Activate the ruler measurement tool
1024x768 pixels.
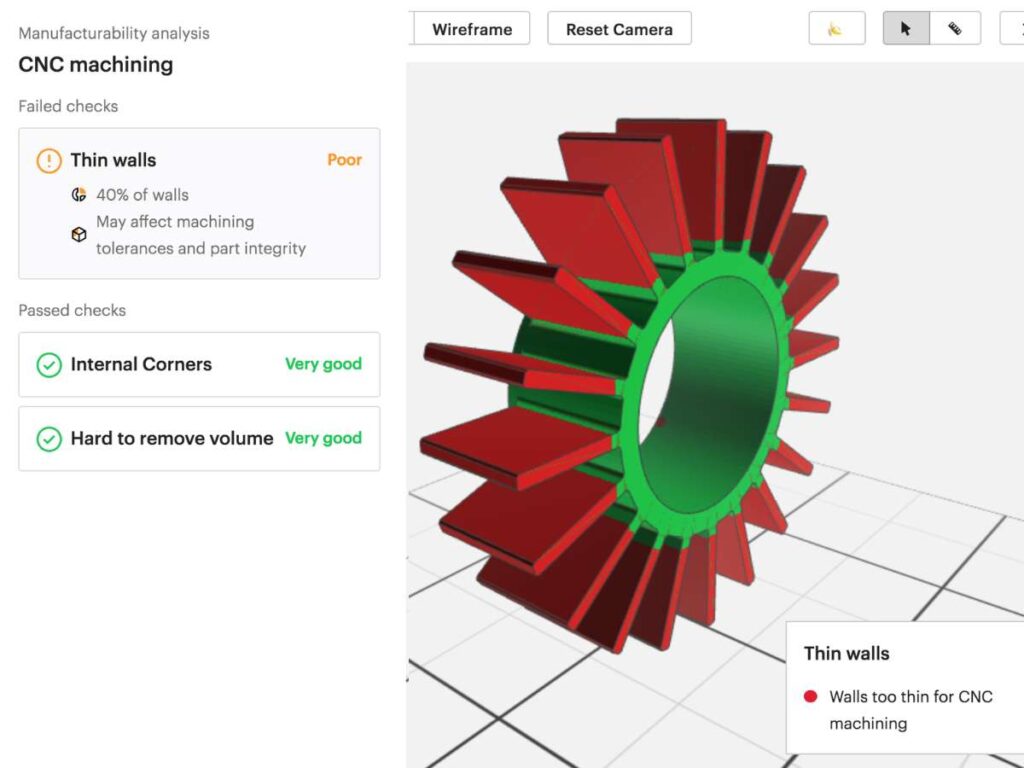click(x=955, y=28)
